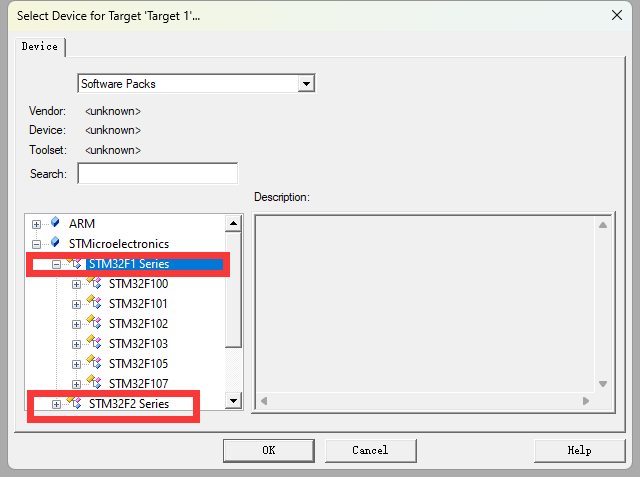Close the Select Device dialog

click(x=617, y=16)
